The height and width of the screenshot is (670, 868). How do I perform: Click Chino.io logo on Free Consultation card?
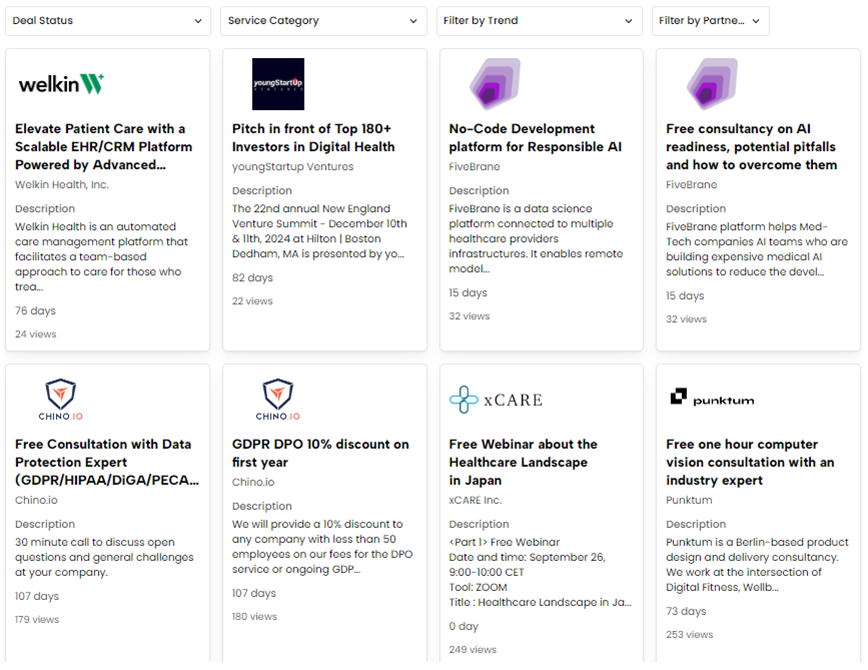(x=61, y=400)
